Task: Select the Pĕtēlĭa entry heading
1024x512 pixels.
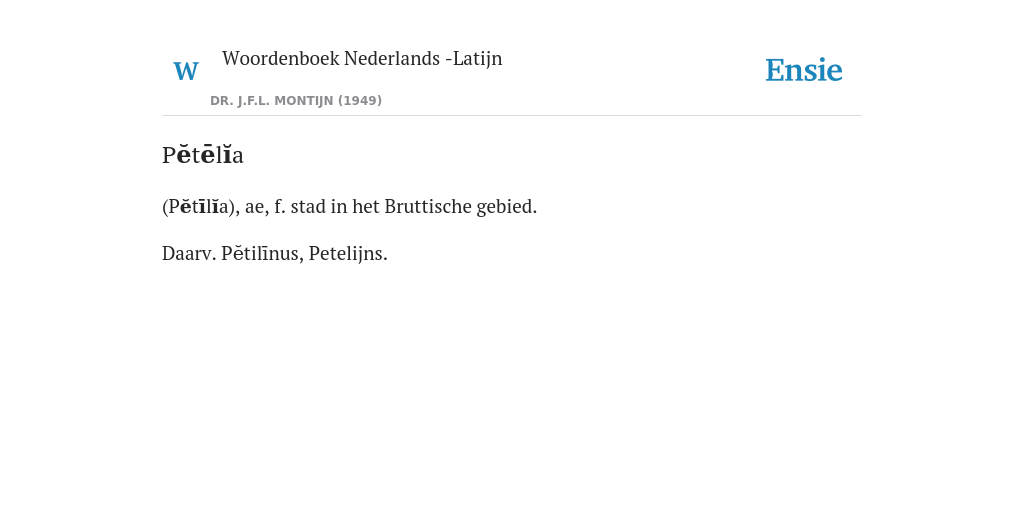Action: pos(202,155)
